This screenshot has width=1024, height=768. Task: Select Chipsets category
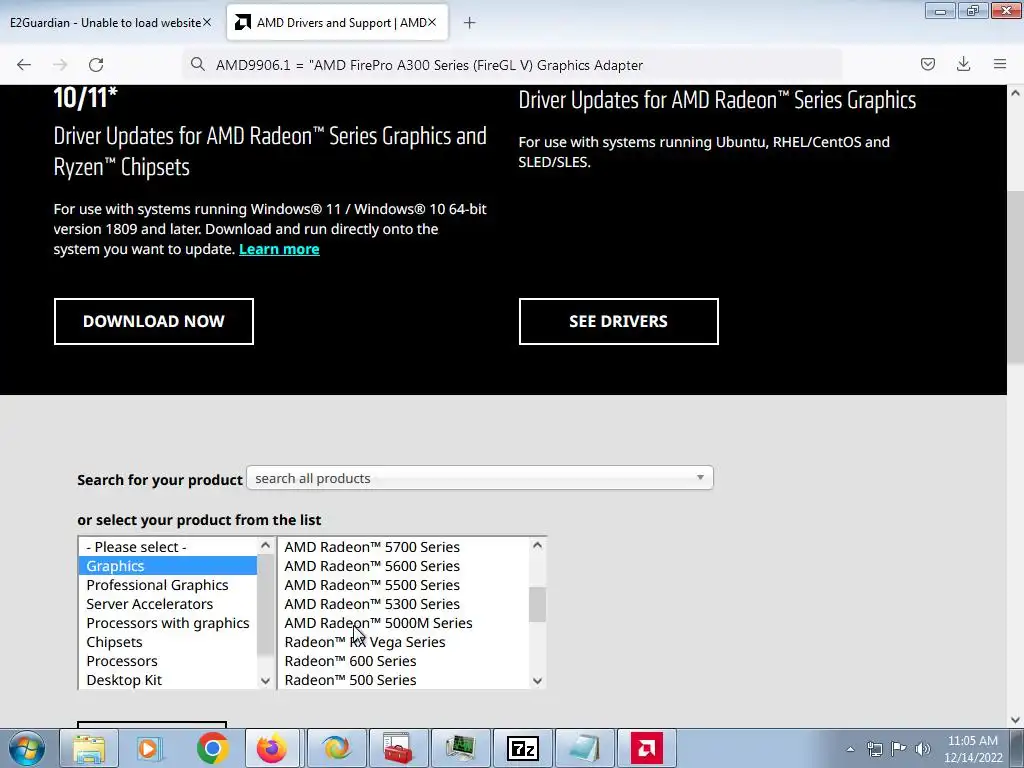(x=168, y=641)
